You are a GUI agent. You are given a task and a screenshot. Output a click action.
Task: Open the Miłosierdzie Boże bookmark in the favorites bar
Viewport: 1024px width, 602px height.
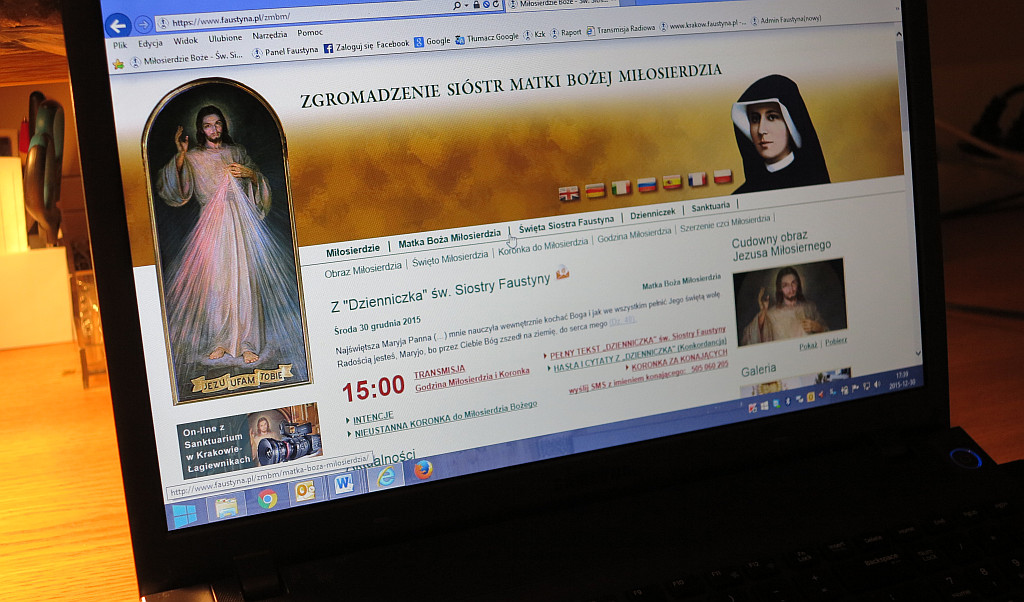(x=187, y=58)
